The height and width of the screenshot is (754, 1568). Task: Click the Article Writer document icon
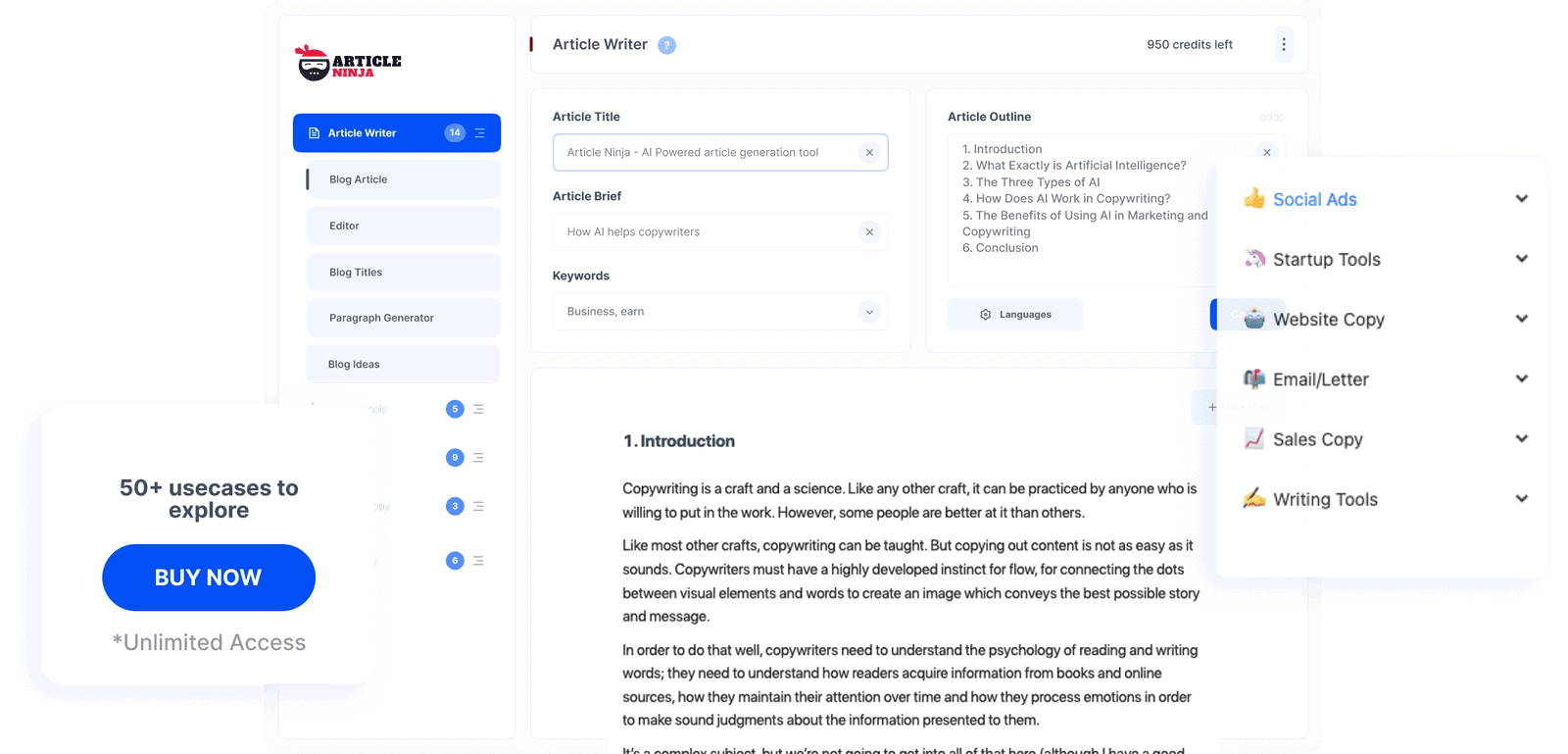pos(315,133)
